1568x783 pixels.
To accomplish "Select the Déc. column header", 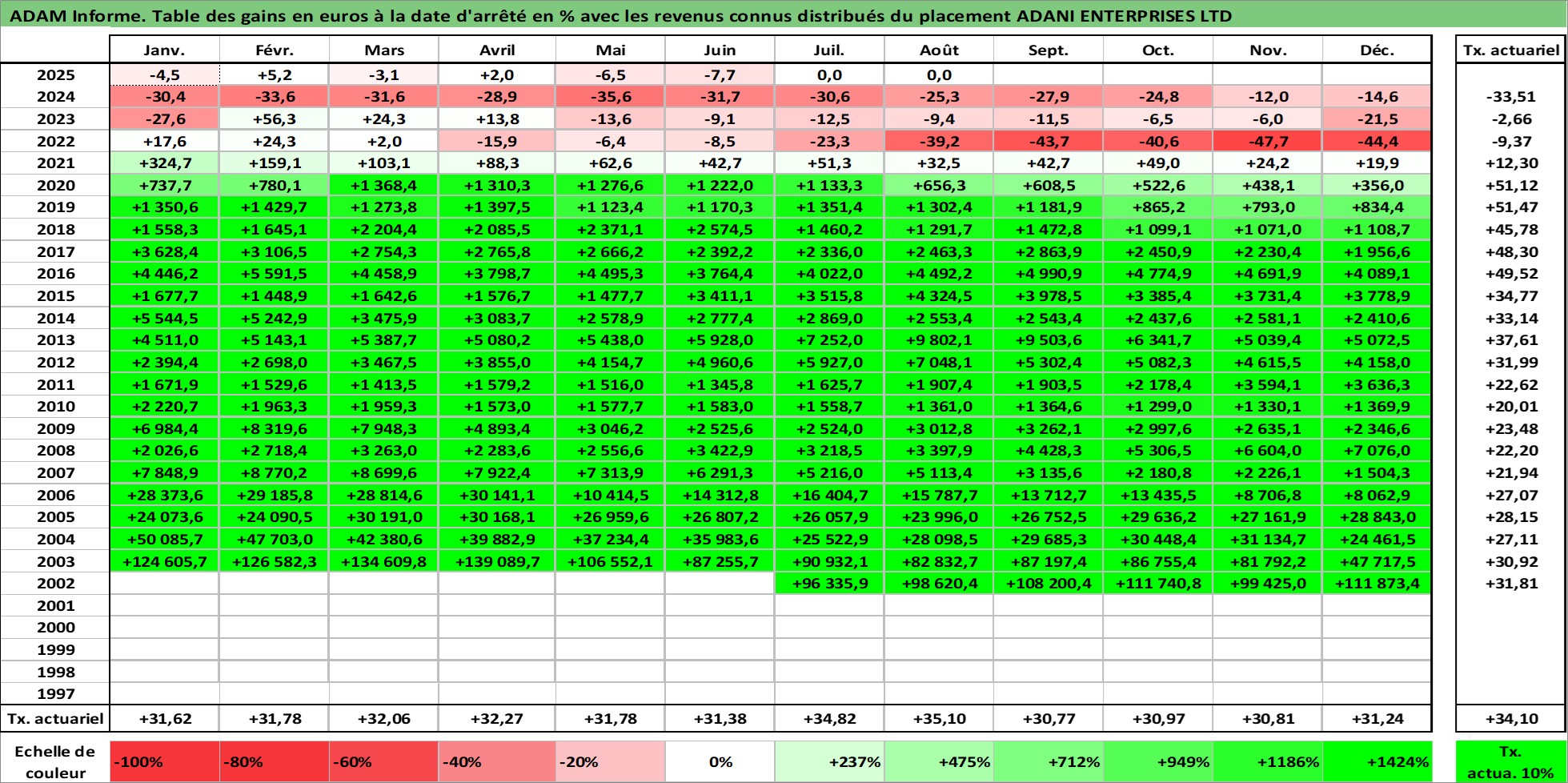I will (1378, 50).
